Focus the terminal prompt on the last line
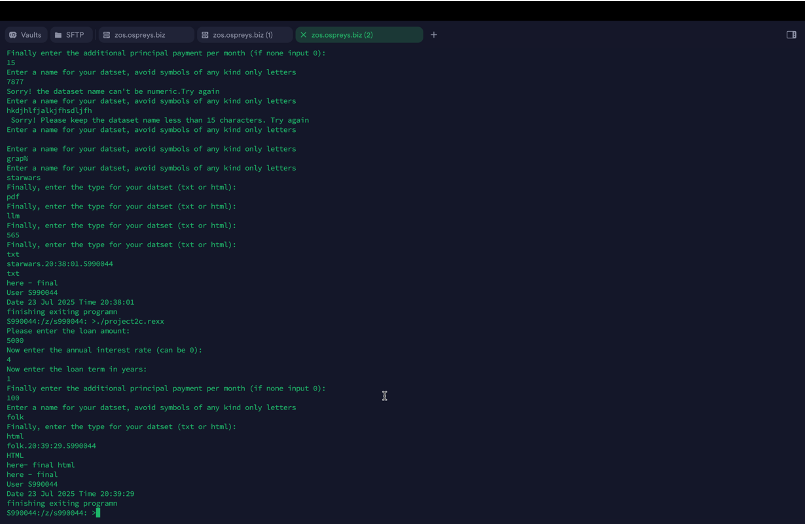806x524 pixels. [x=98, y=513]
